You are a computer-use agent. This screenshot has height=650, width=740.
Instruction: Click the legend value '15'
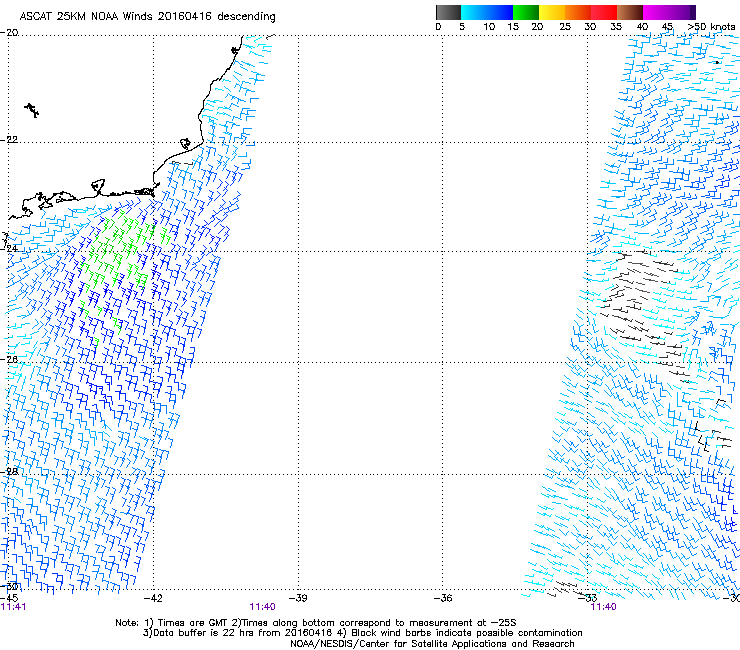[x=513, y=27]
